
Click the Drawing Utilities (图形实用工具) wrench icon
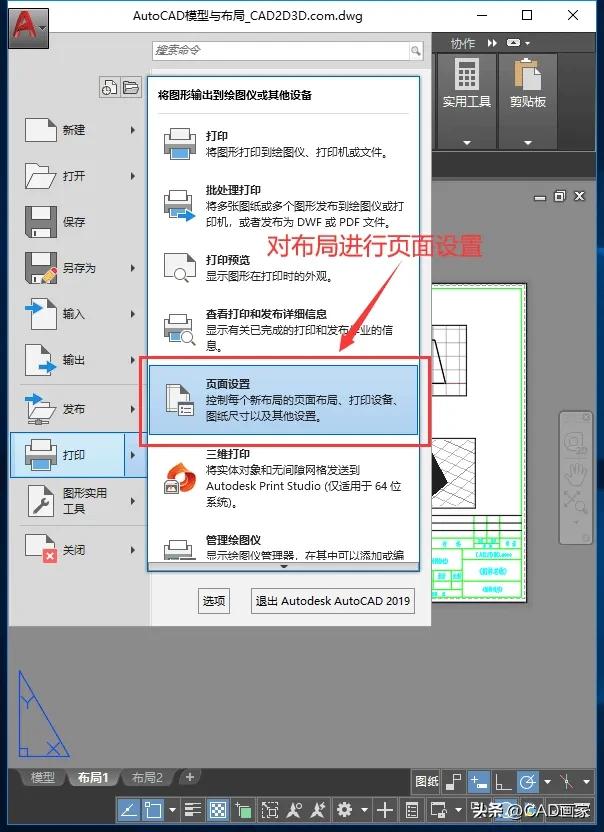click(x=41, y=501)
